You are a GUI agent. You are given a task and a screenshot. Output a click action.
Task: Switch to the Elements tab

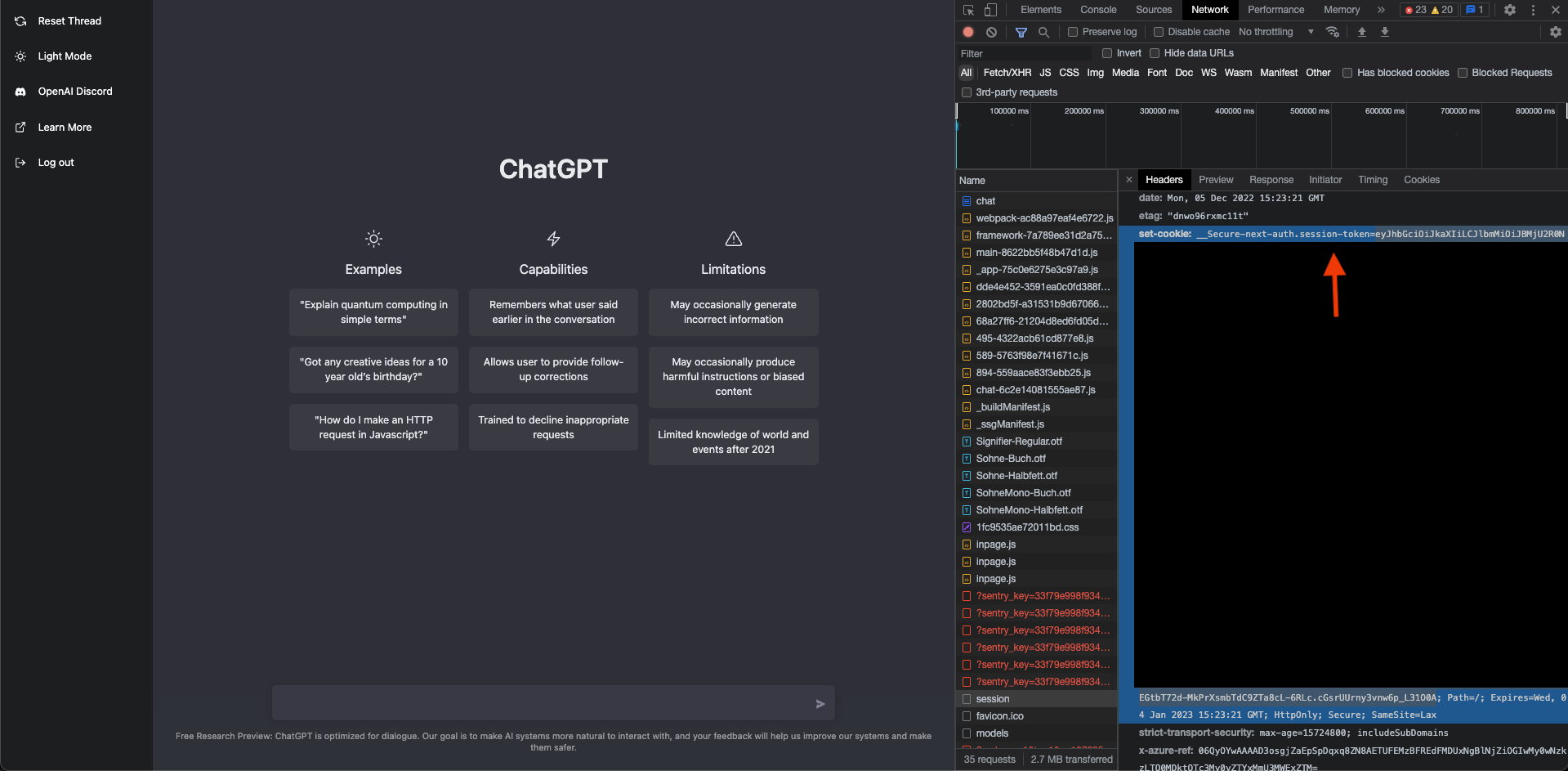tap(1041, 10)
